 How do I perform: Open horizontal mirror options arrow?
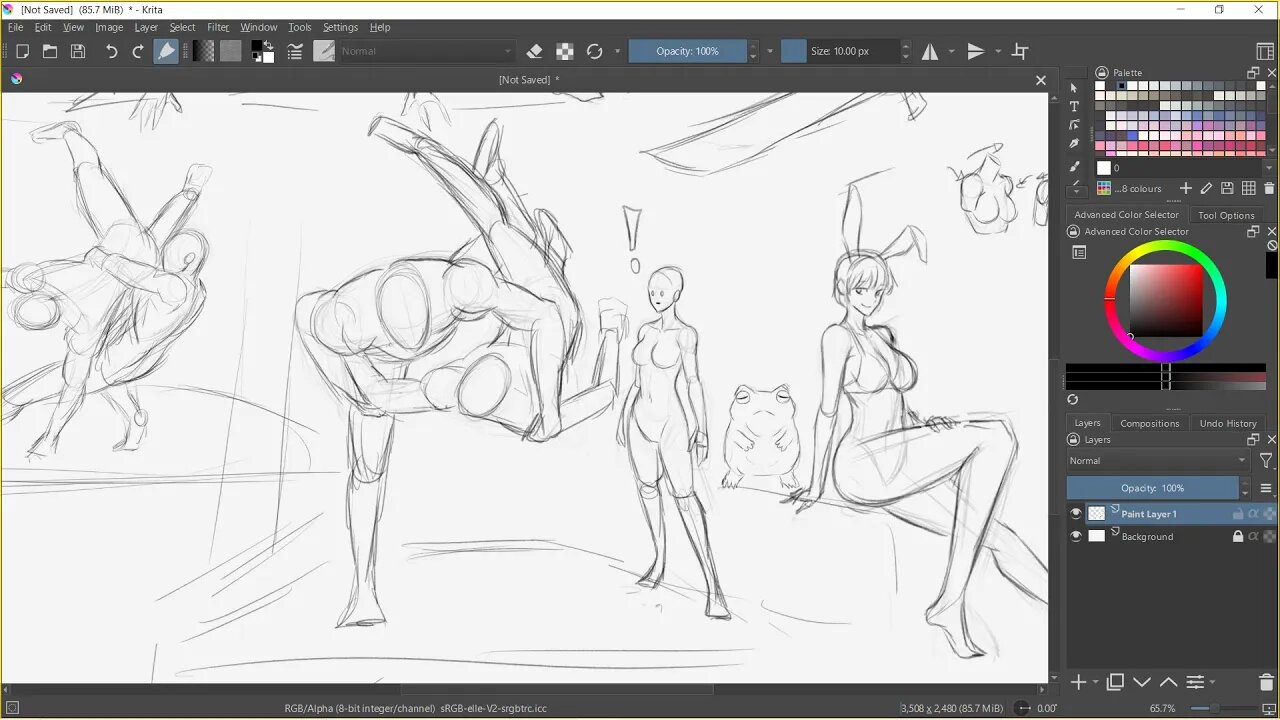(x=951, y=51)
